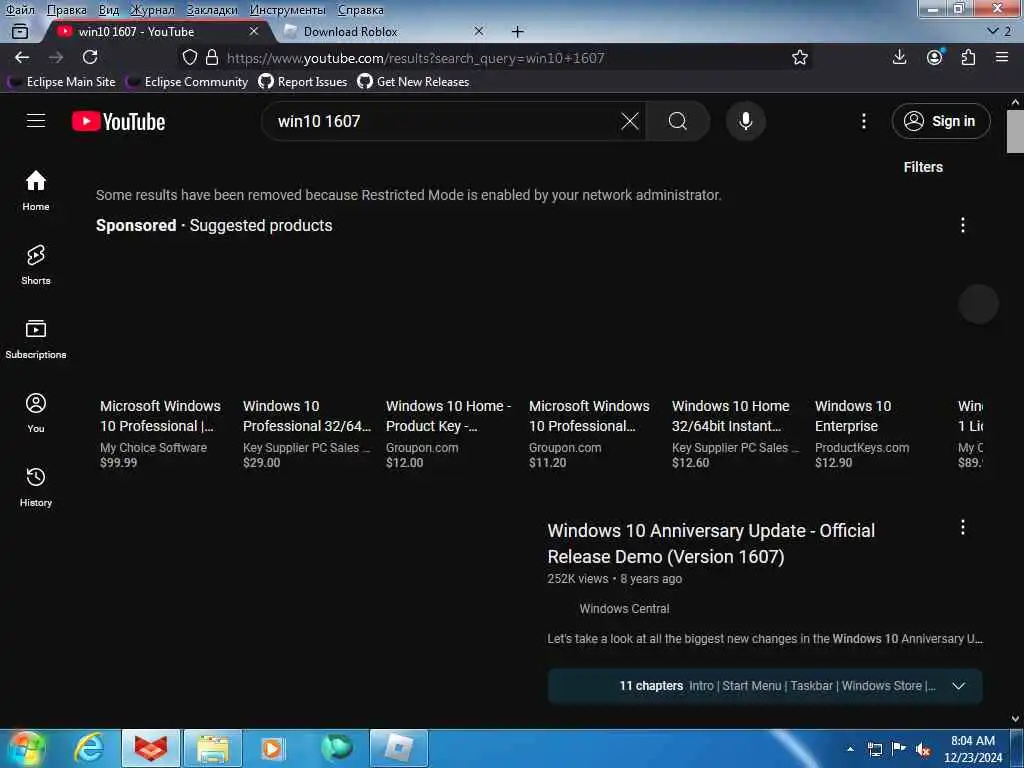Screen dimensions: 1024x768
Task: Open a new browser tab
Action: 517,31
